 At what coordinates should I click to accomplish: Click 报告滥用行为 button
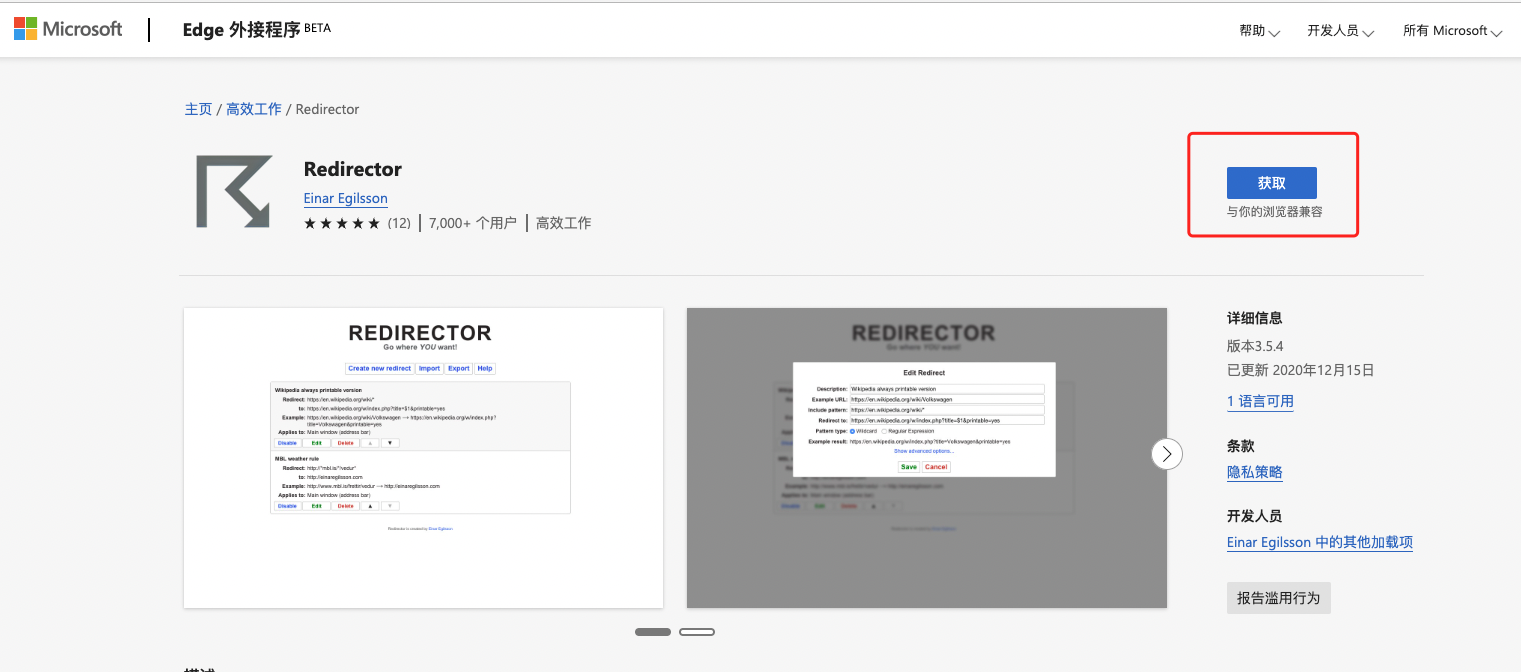[x=1278, y=598]
